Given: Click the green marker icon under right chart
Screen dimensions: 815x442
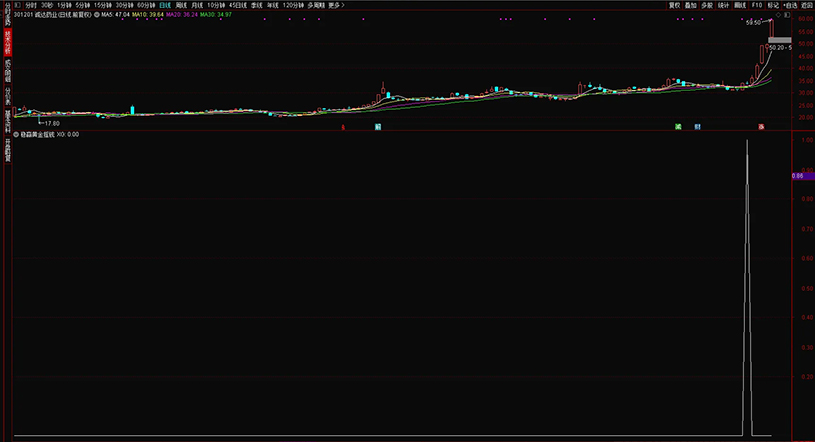Looking at the screenshot, I should (x=678, y=127).
